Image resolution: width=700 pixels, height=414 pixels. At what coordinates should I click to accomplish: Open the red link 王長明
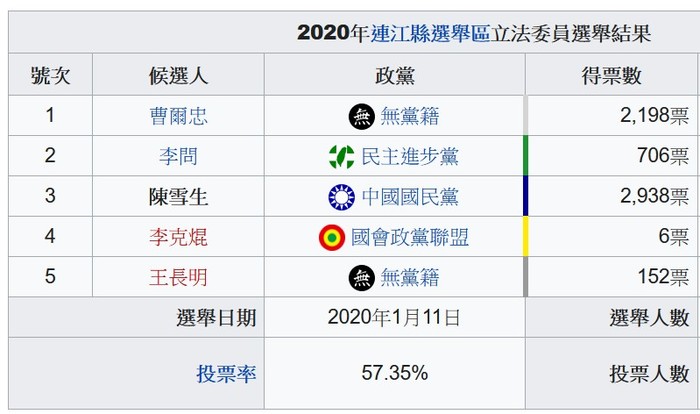(178, 277)
